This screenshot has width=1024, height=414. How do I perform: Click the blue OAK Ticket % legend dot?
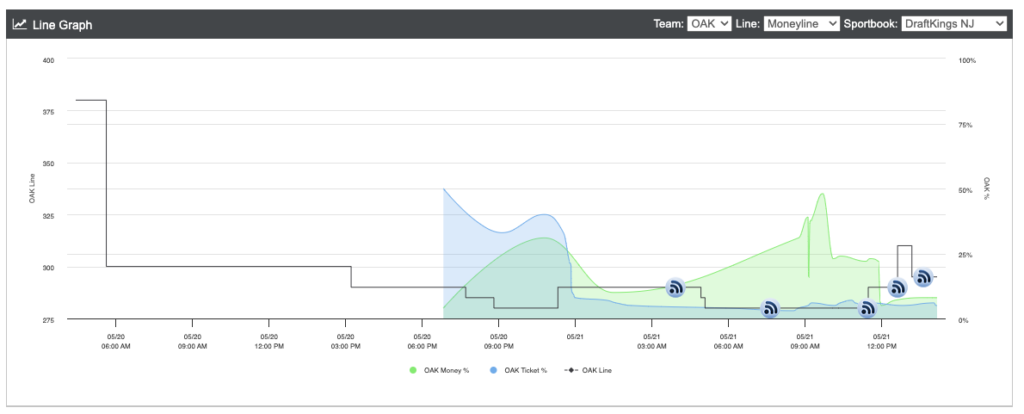[x=493, y=370]
